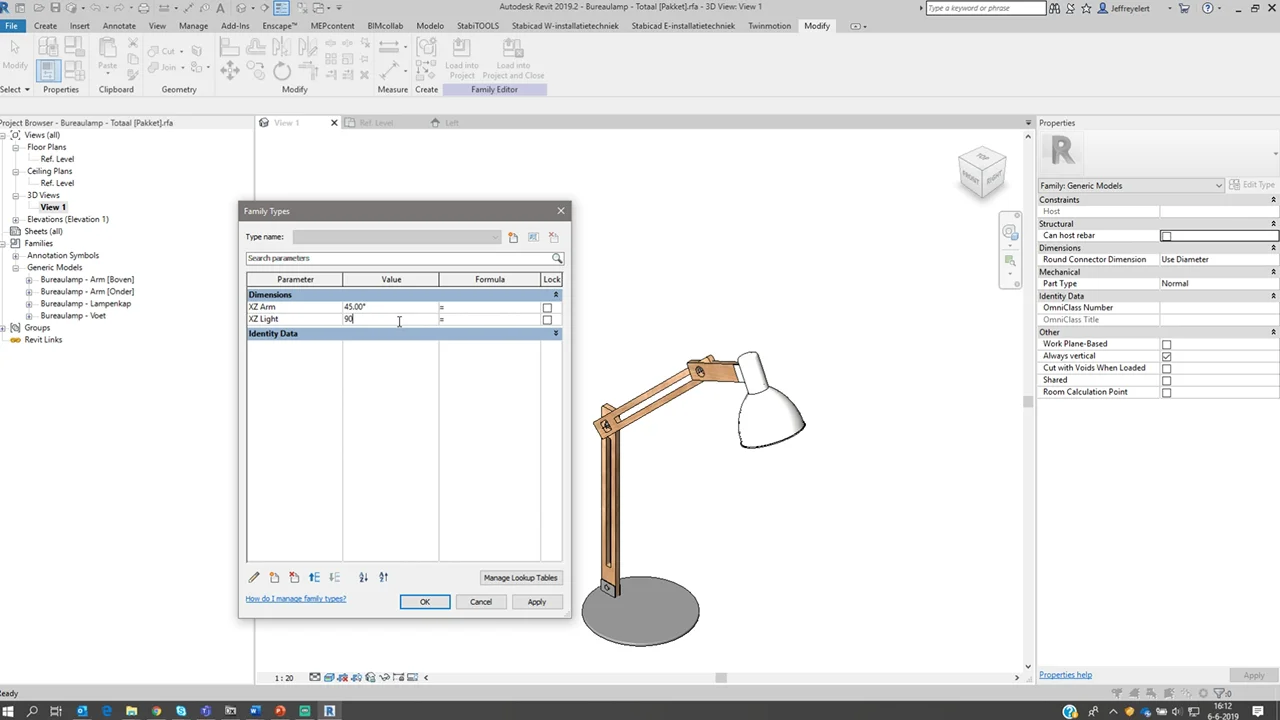Click the Search parameters field
This screenshot has height=720, width=1280.
point(399,258)
